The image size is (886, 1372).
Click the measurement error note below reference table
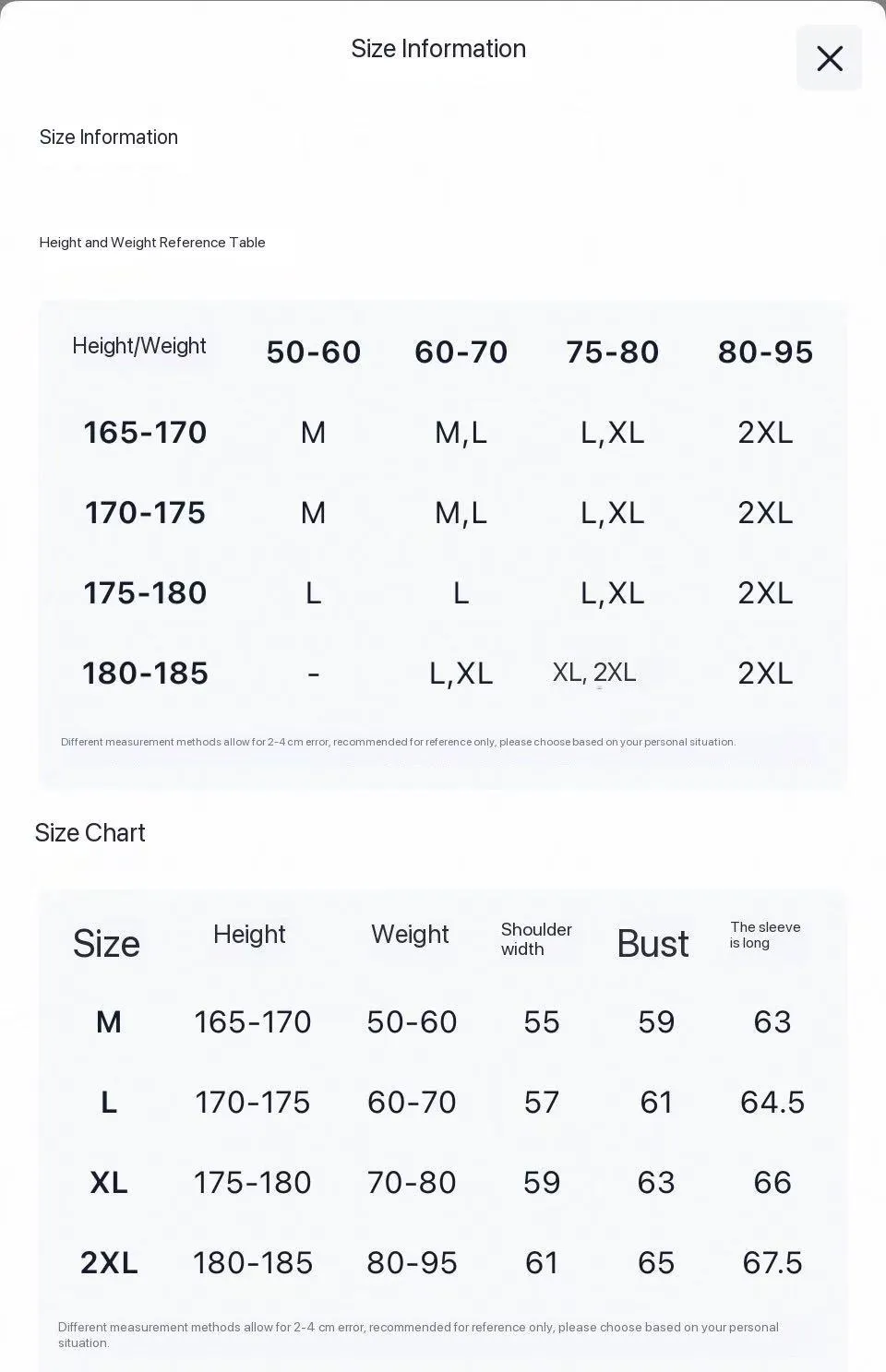click(x=398, y=742)
